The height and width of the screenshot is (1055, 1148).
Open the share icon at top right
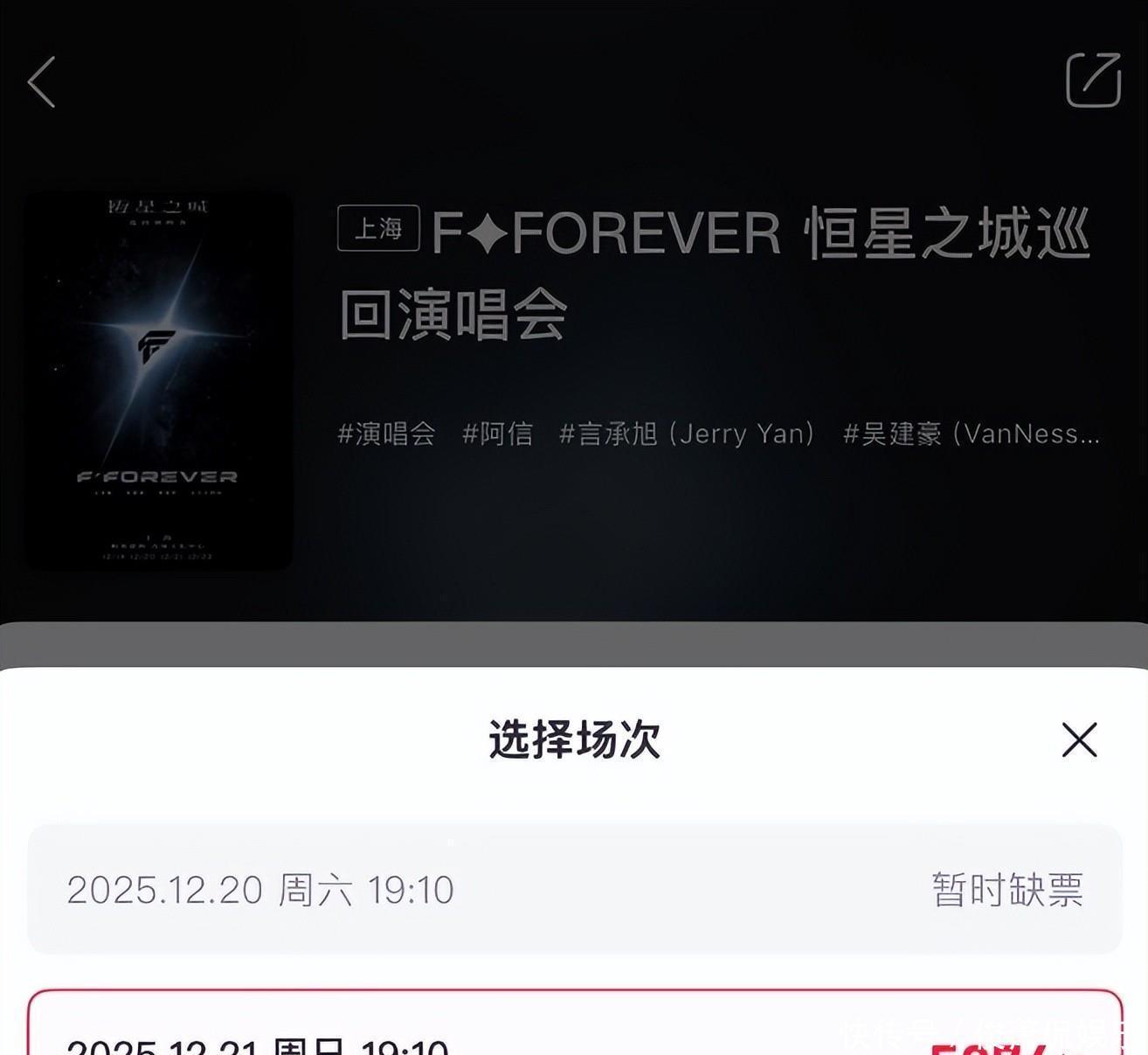1093,80
